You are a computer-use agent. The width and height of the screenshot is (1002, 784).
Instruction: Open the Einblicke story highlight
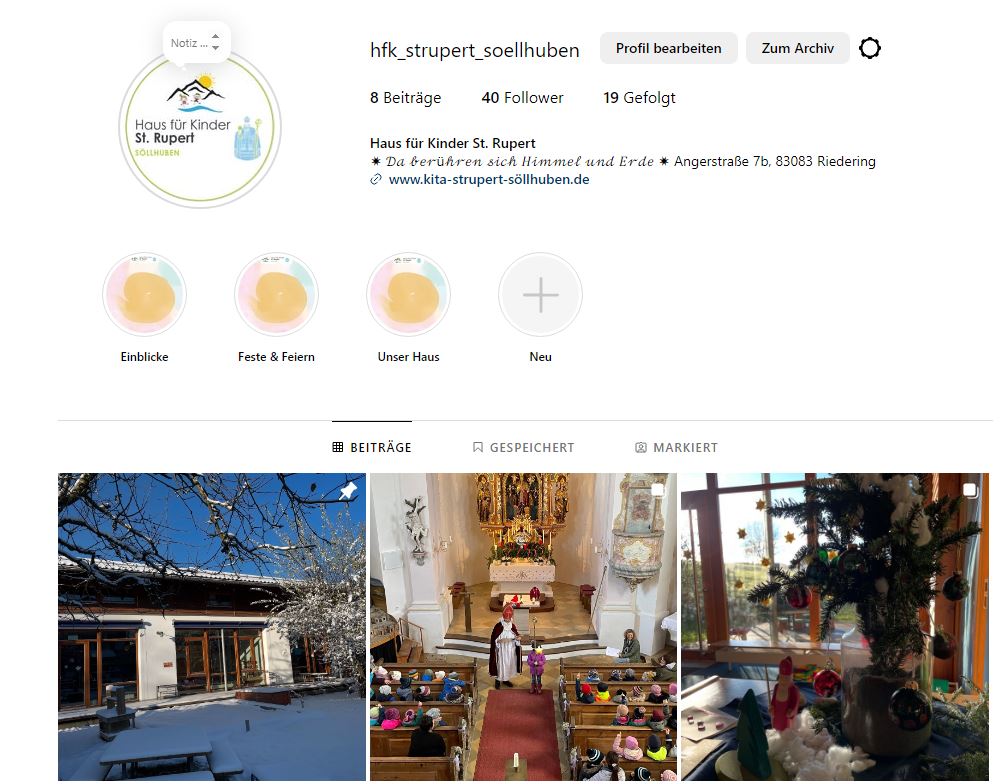(x=144, y=295)
